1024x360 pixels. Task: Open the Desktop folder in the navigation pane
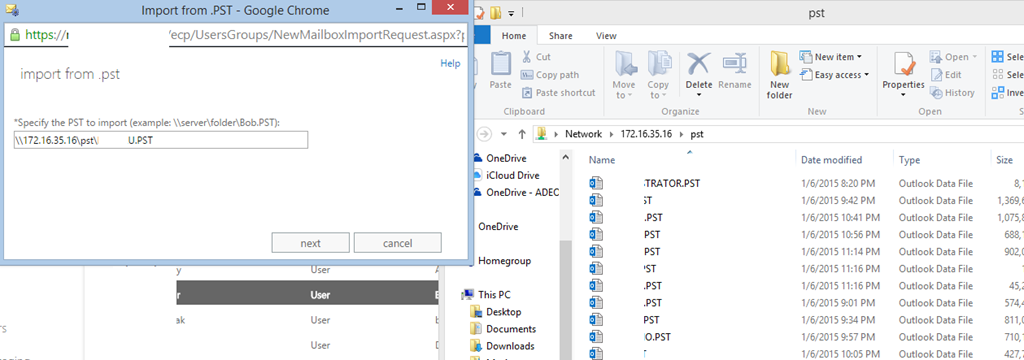[x=496, y=312]
